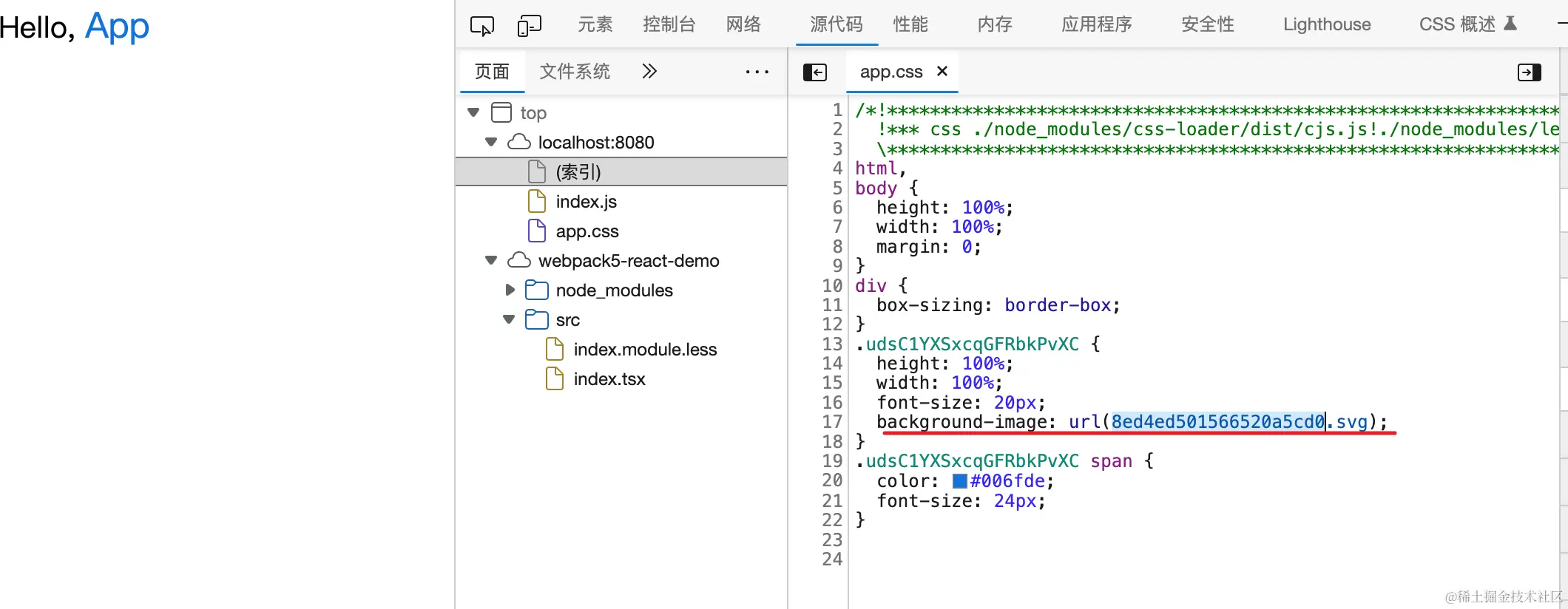Click the purple app.css file icon
Screen dimensions: 1568x609
(537, 231)
